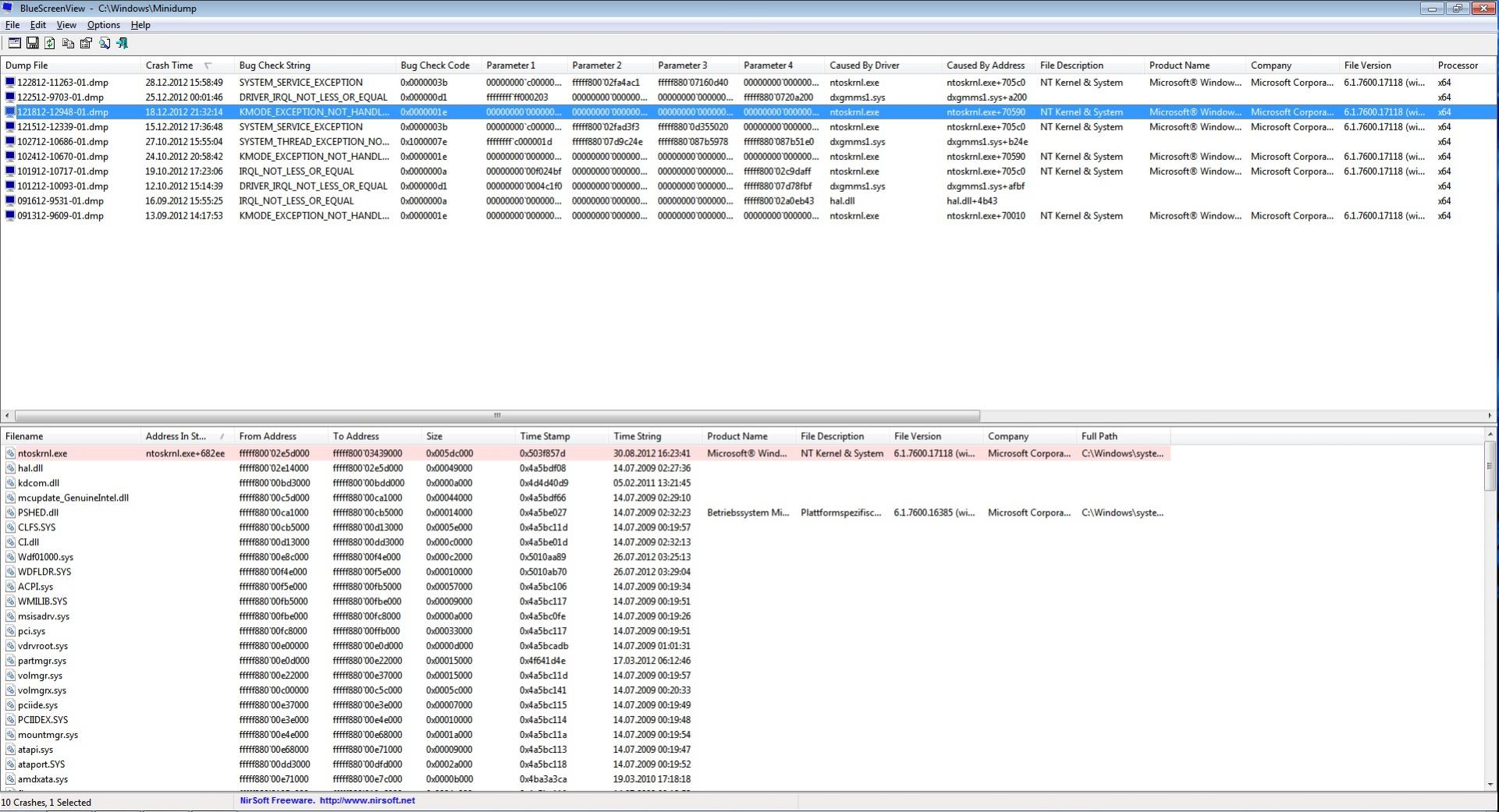Click the Find magnifier toolbar icon
Screen dimensions: 1499x812
click(104, 43)
